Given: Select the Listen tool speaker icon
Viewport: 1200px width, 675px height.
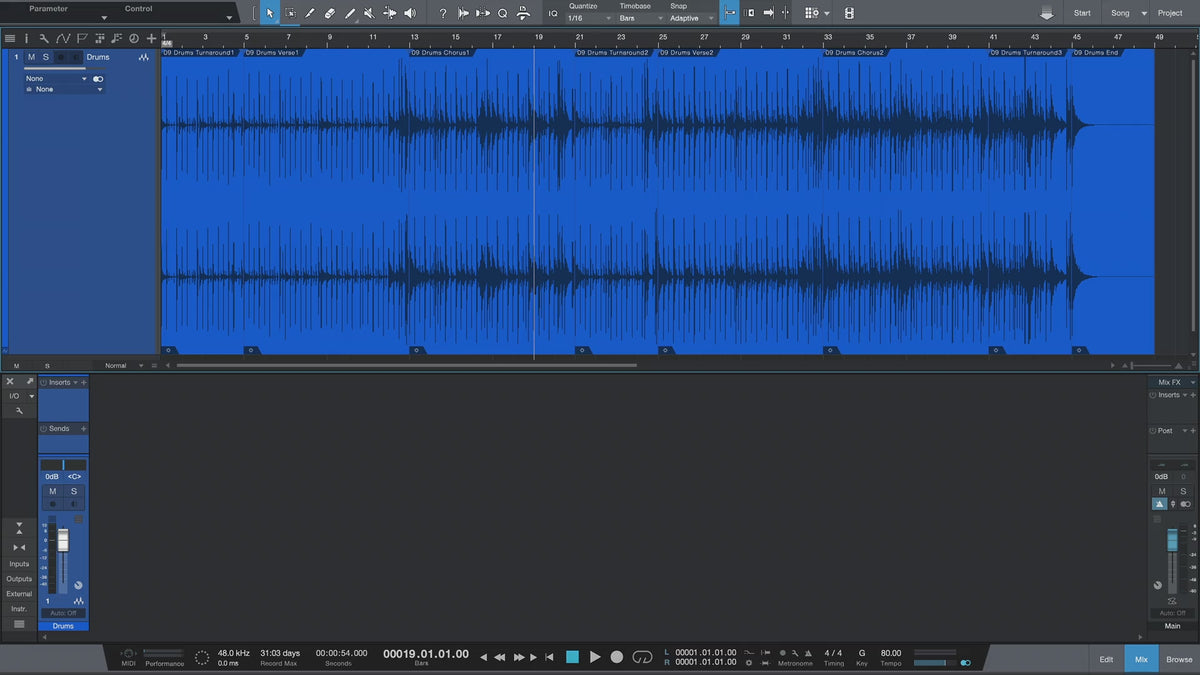Looking at the screenshot, I should 409,13.
